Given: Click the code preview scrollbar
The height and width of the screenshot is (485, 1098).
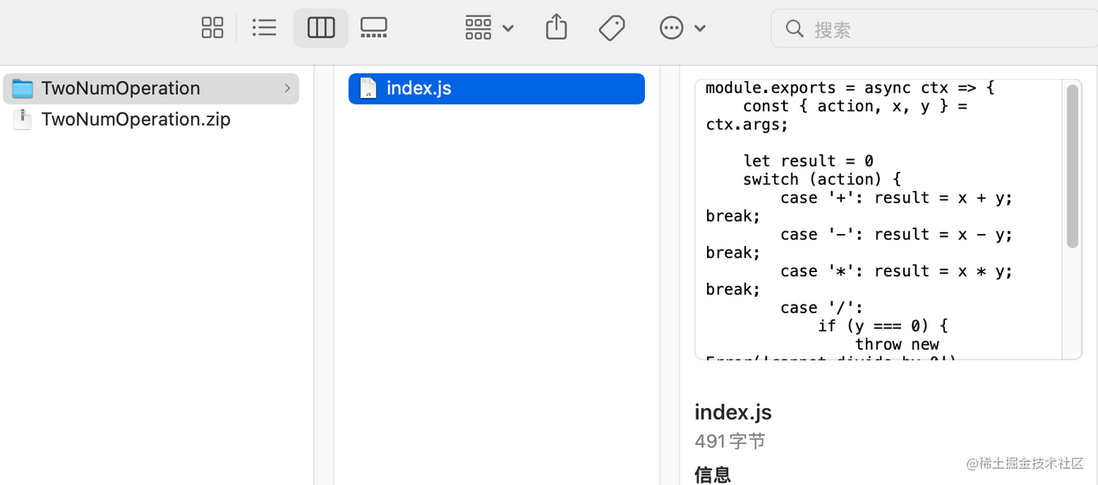Looking at the screenshot, I should (1072, 166).
